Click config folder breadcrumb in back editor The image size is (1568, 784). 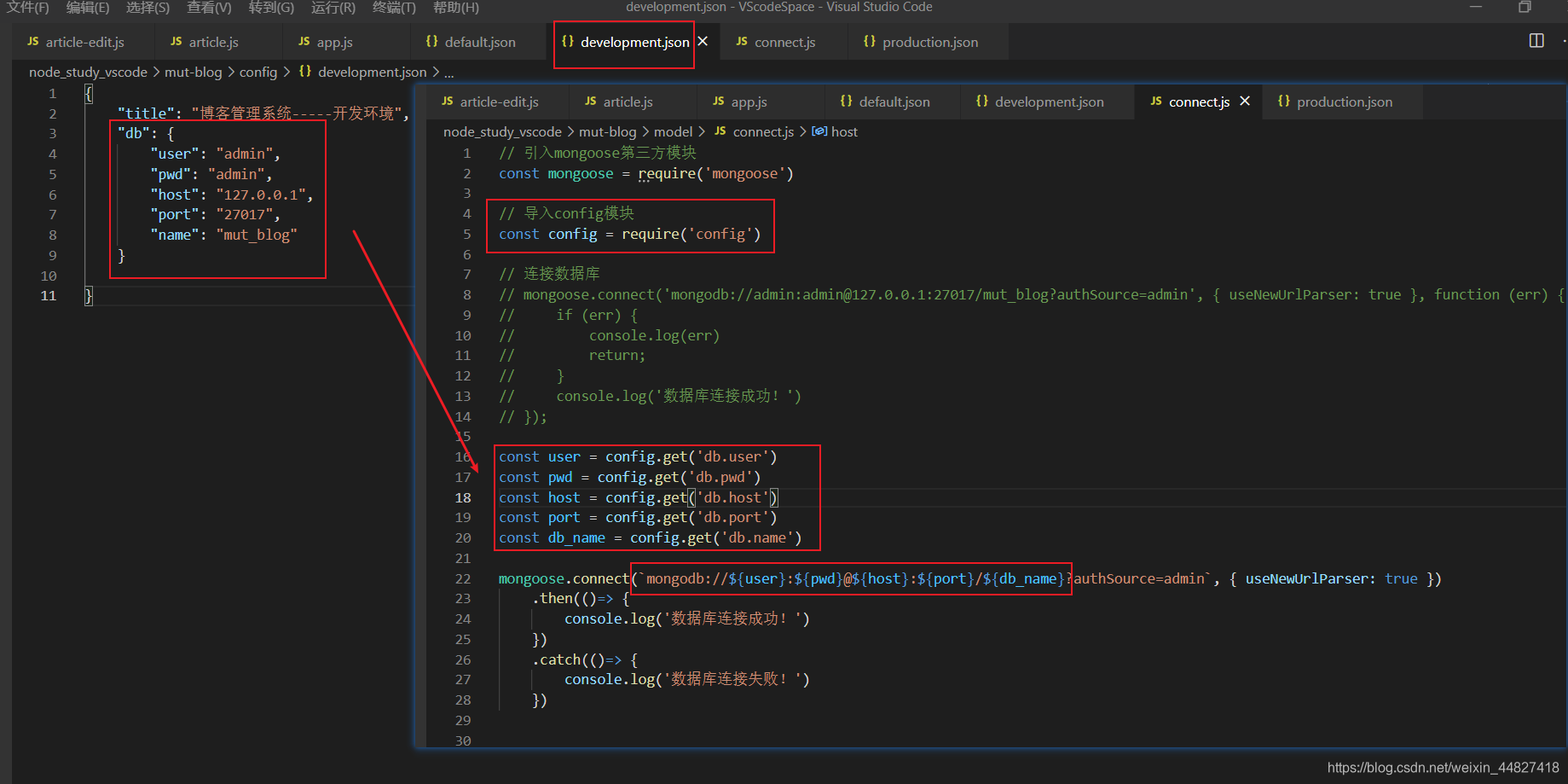coord(258,73)
